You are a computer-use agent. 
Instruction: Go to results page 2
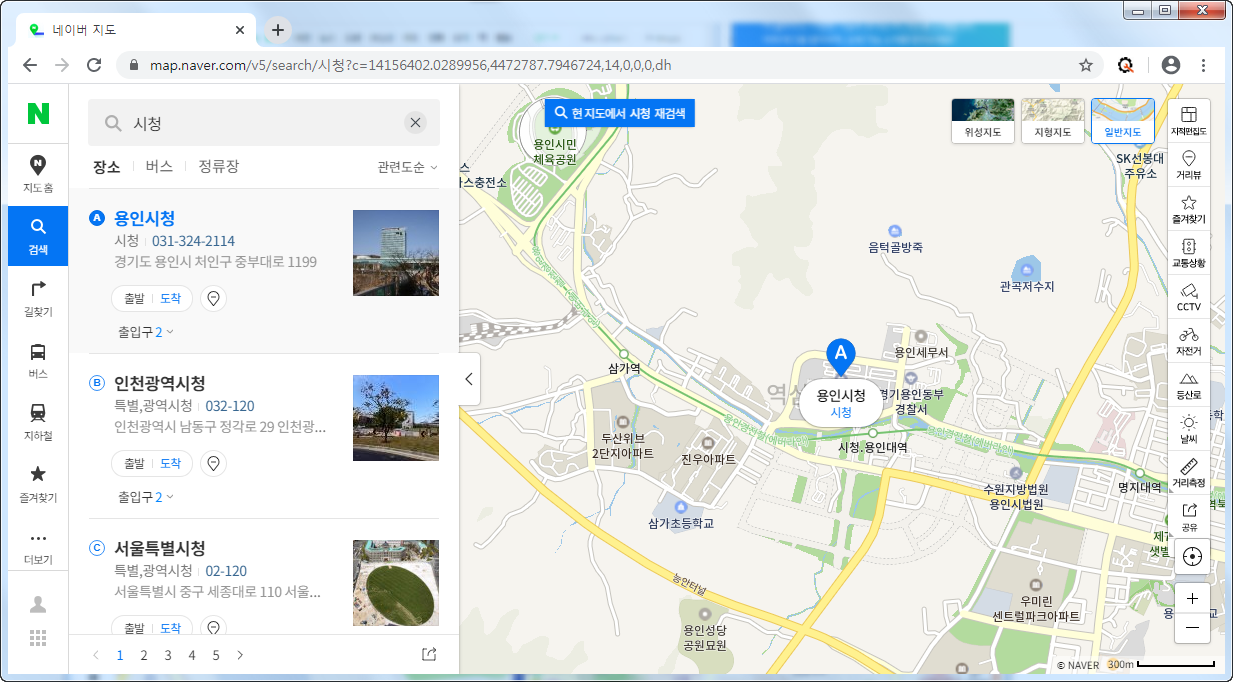pyautogui.click(x=144, y=655)
